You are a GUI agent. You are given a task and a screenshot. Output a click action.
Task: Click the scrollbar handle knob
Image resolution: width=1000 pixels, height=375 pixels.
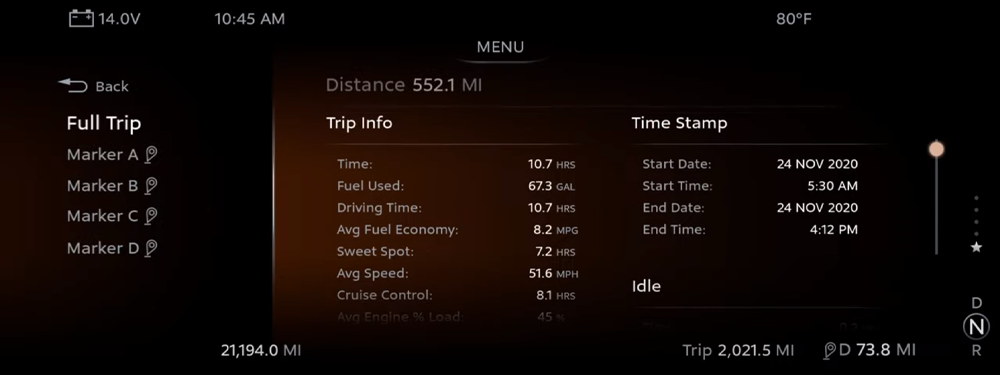tap(936, 149)
